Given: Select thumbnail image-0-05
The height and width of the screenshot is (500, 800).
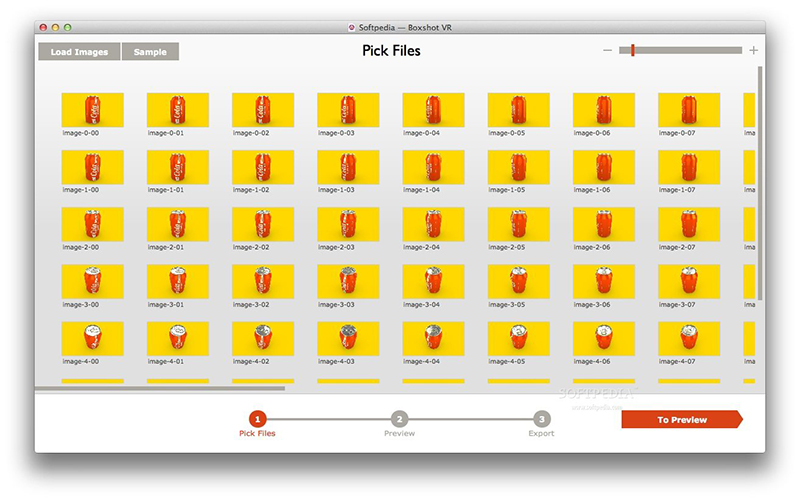Looking at the screenshot, I should click(518, 110).
